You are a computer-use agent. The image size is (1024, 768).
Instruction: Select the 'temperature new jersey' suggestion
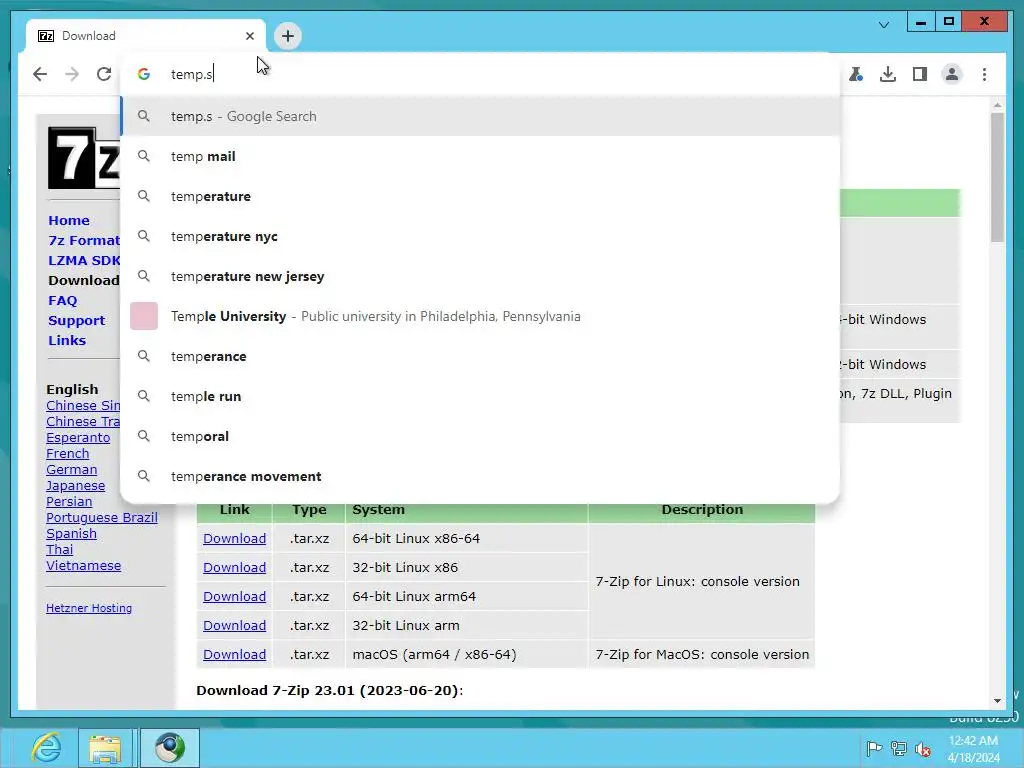480,276
